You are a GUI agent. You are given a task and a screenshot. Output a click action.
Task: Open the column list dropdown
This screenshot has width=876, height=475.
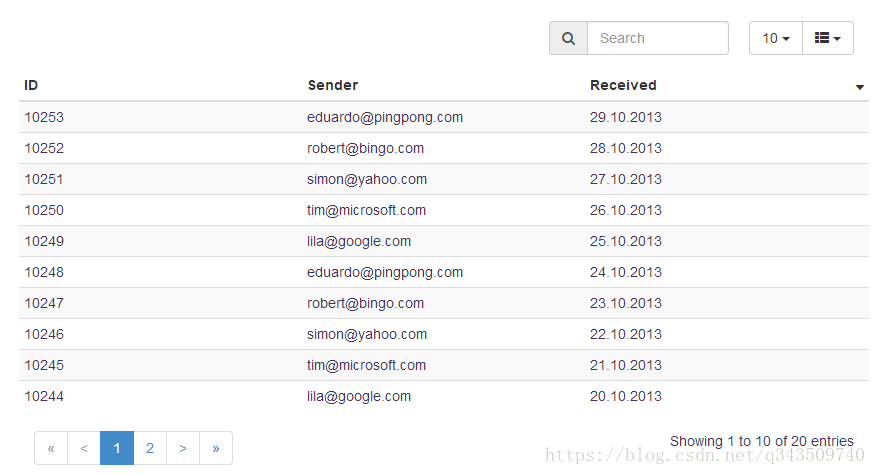pos(828,38)
